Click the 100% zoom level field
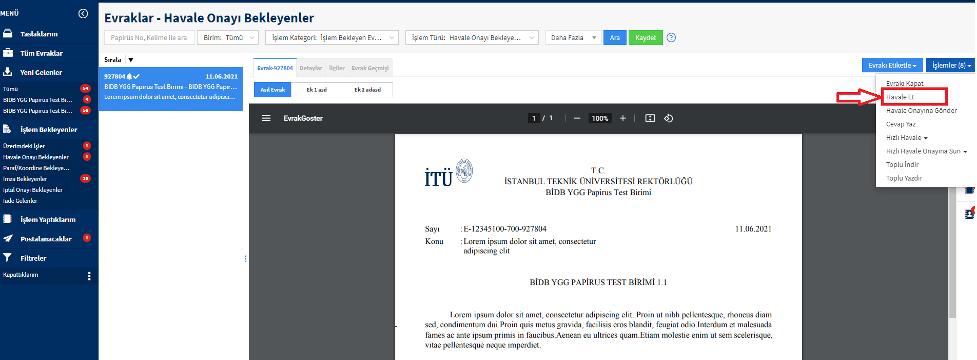 600,118
